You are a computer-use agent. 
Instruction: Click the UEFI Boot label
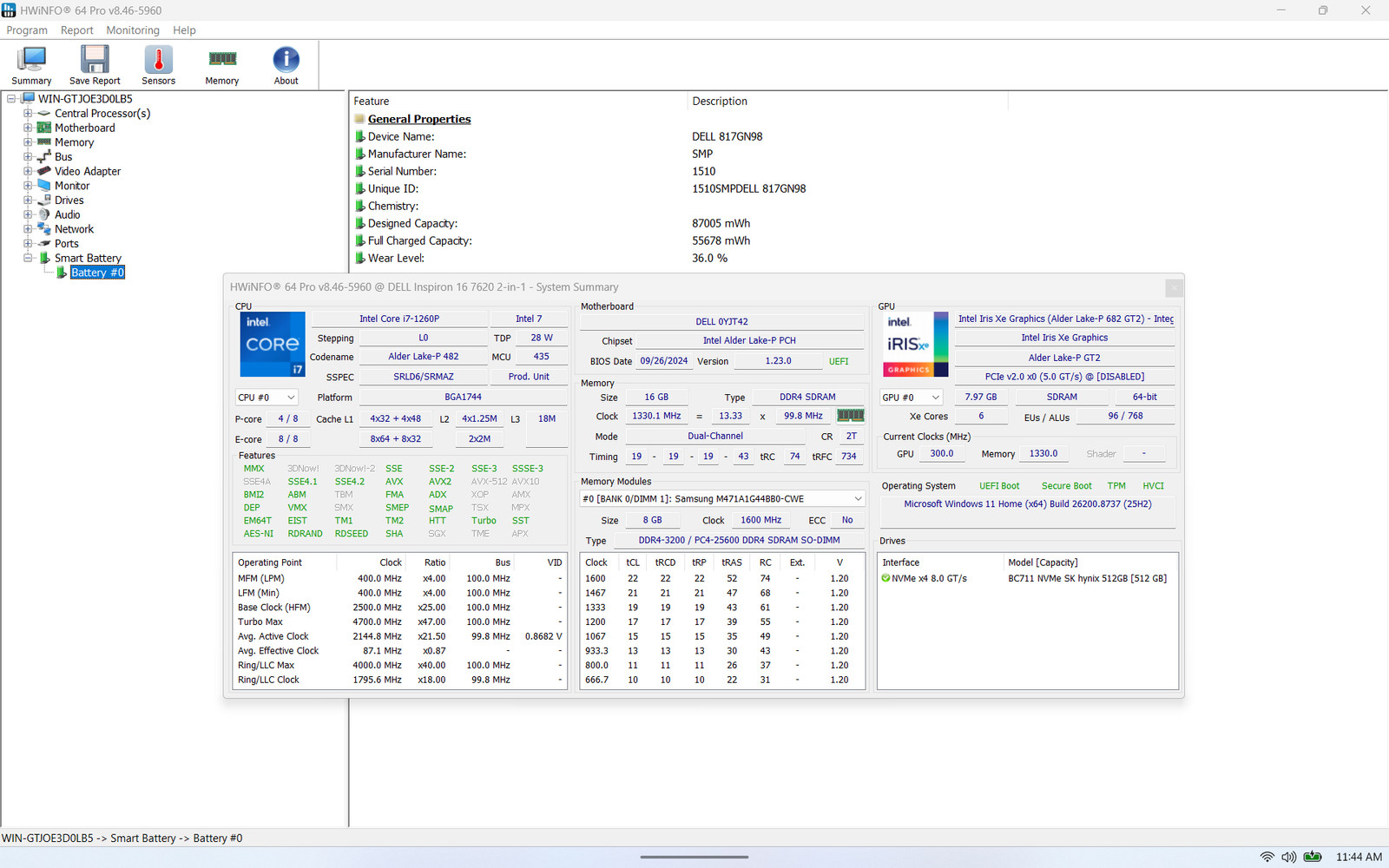[x=999, y=486]
